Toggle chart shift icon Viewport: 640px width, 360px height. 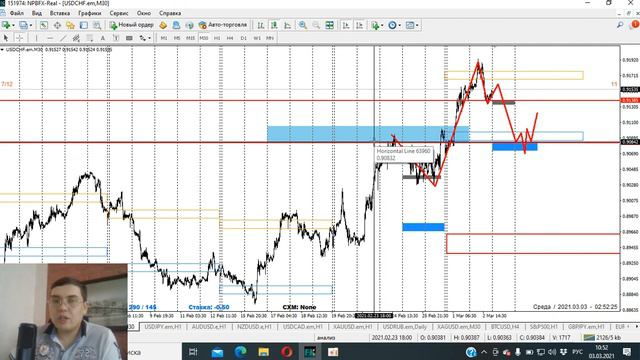coord(360,25)
